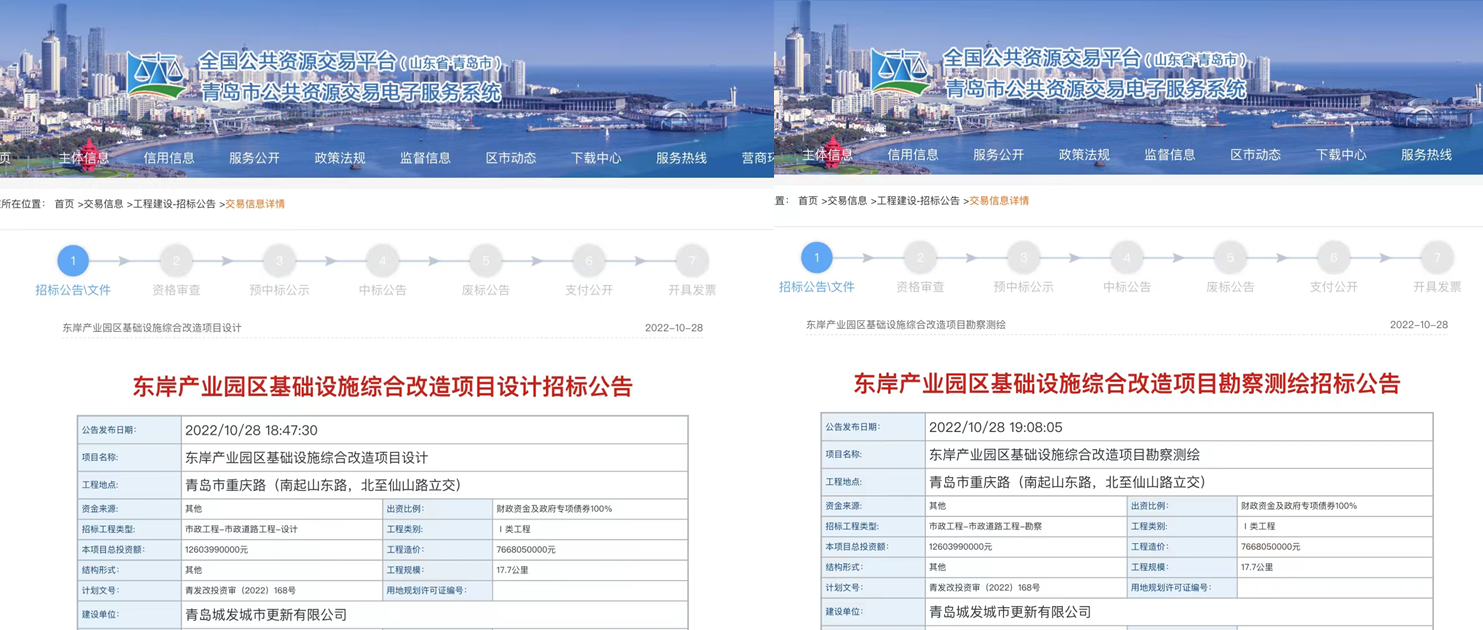Open 预中标公示 step label on right page
1483x630 pixels.
click(x=1023, y=287)
